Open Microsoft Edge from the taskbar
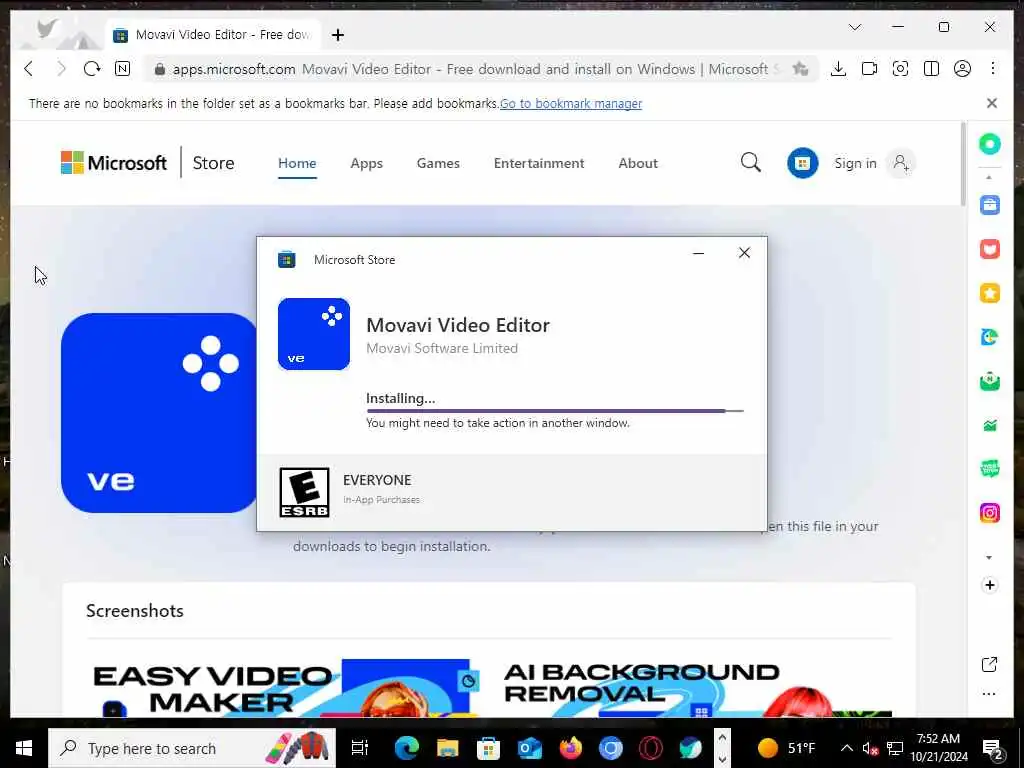Viewport: 1024px width, 768px height. (406, 748)
